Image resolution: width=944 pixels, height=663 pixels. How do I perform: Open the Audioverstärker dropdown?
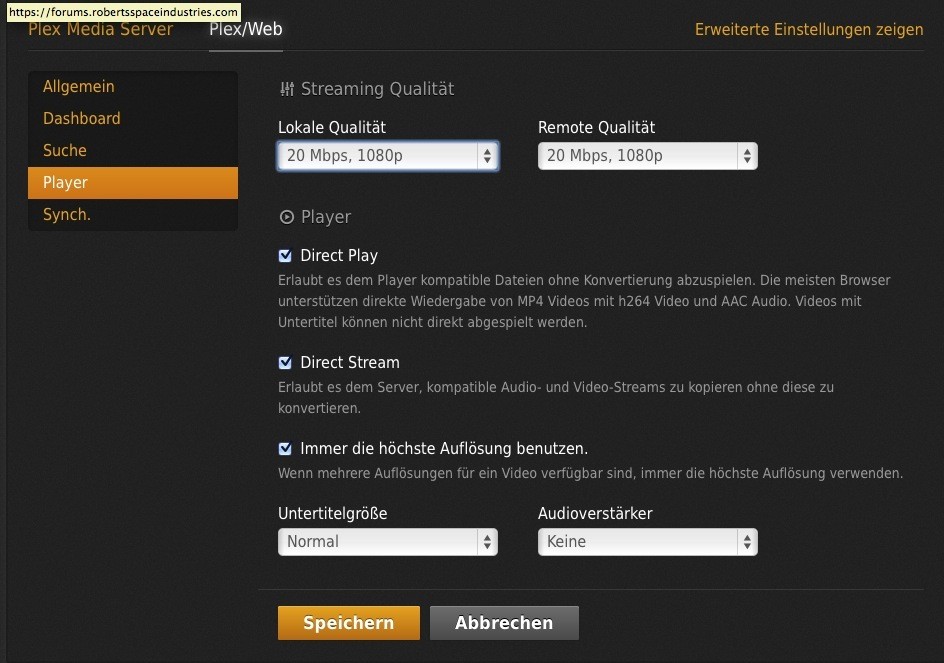pos(648,542)
